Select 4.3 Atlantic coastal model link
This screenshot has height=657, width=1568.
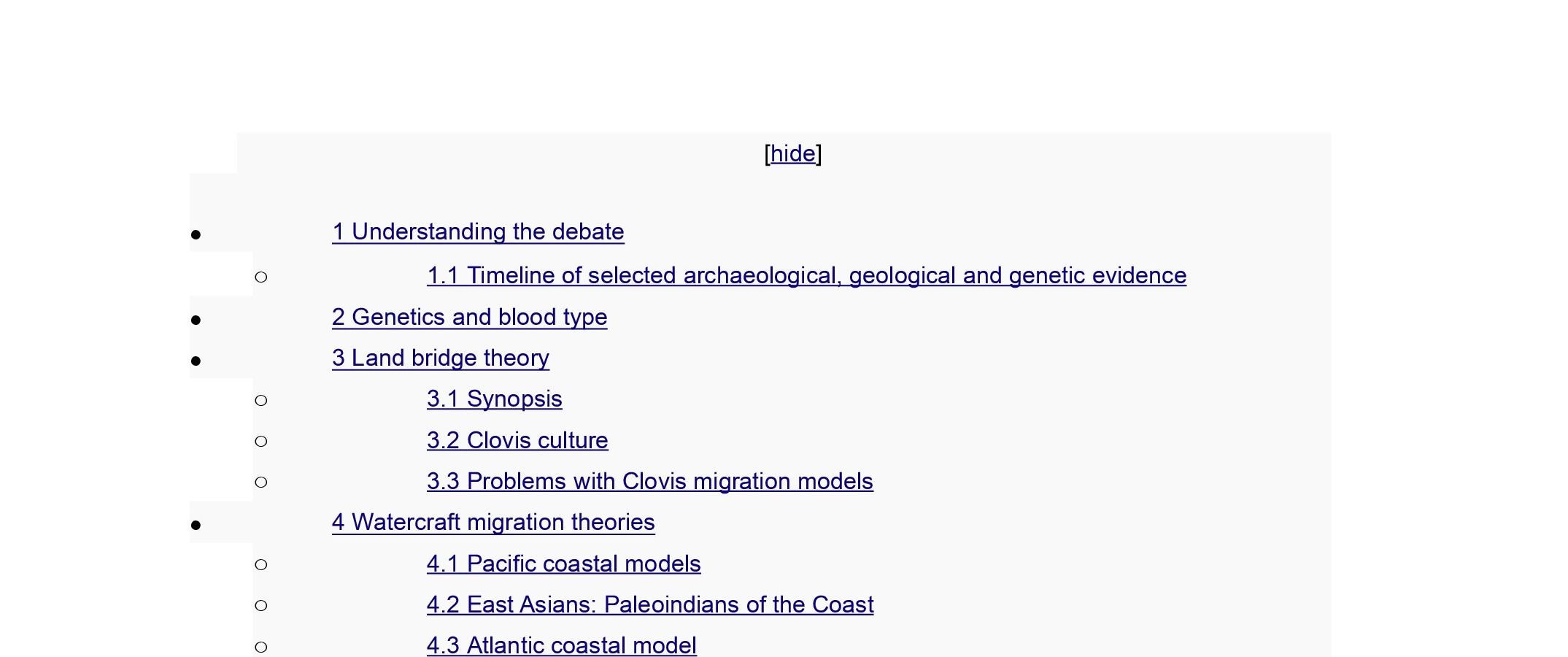562,646
